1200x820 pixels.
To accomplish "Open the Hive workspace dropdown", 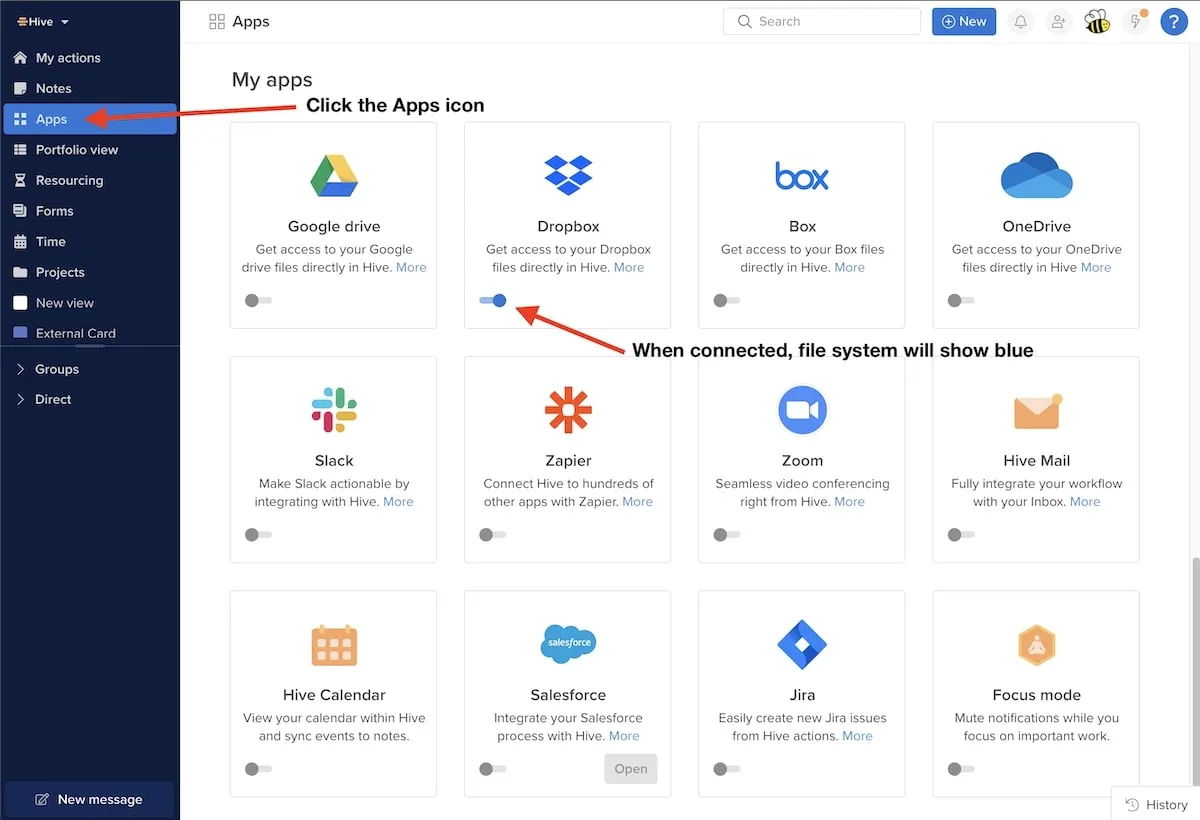I will pos(43,21).
